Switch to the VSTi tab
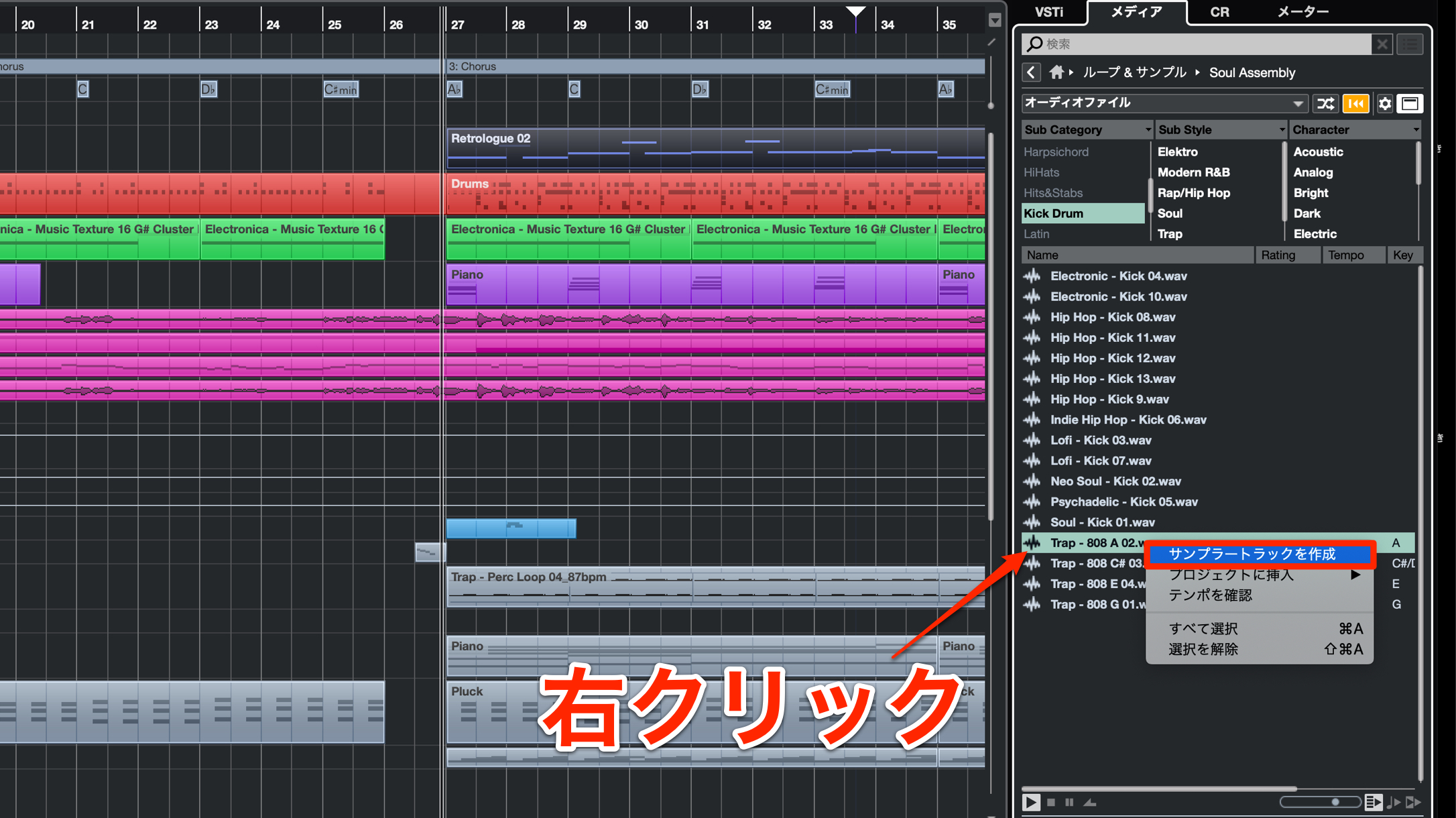 (1048, 12)
